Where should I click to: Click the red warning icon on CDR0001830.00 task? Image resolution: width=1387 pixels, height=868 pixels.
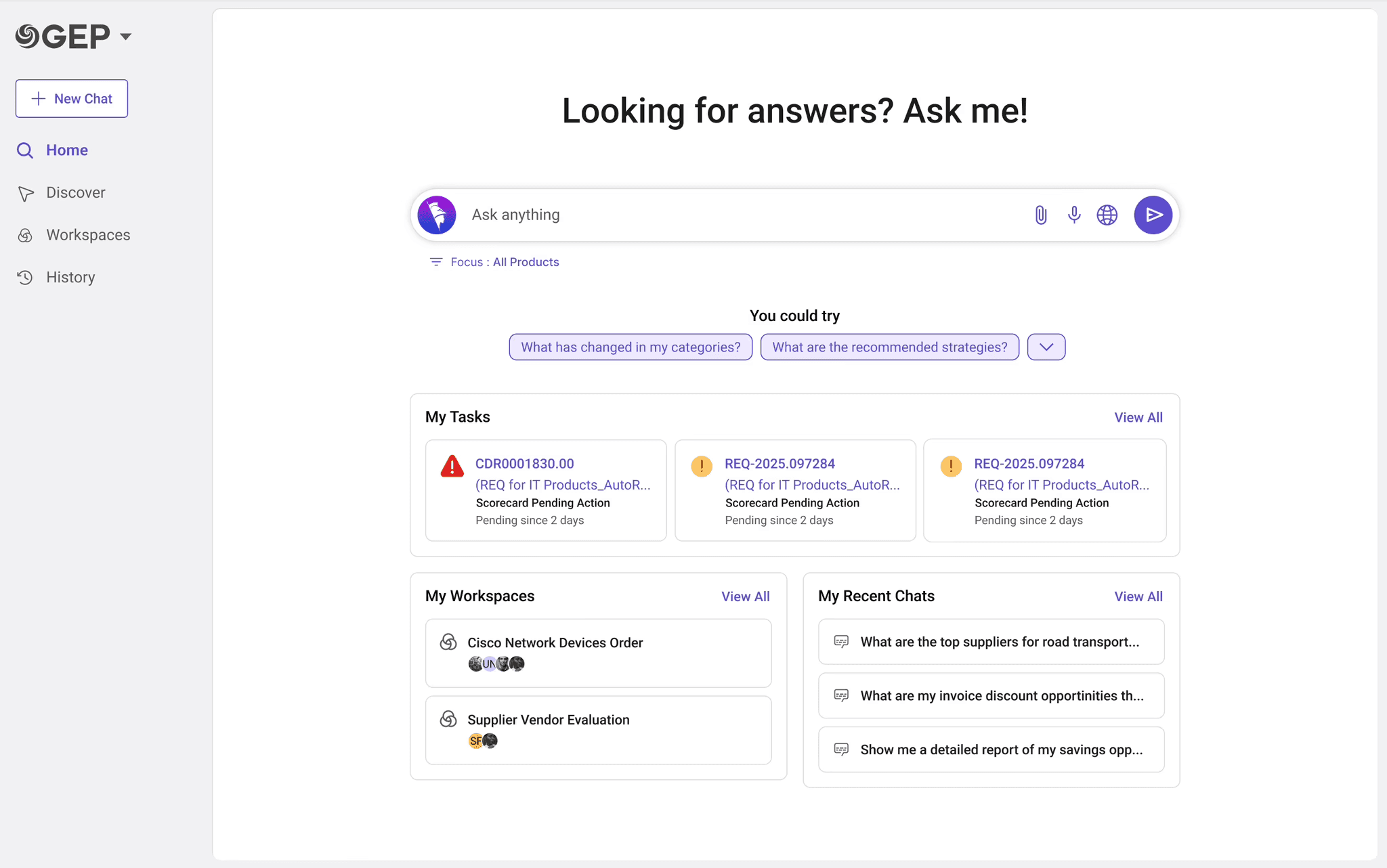pyautogui.click(x=452, y=466)
